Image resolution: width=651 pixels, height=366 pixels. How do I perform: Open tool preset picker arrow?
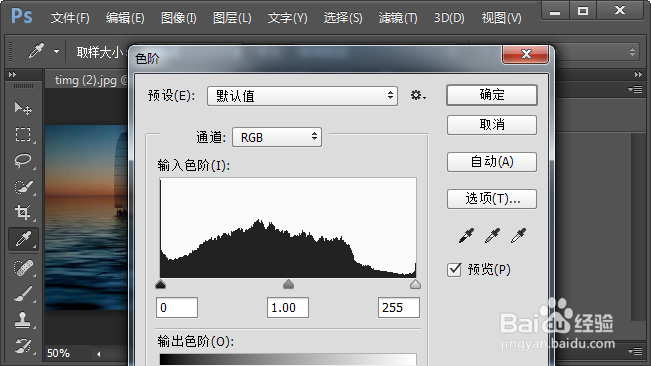click(56, 52)
